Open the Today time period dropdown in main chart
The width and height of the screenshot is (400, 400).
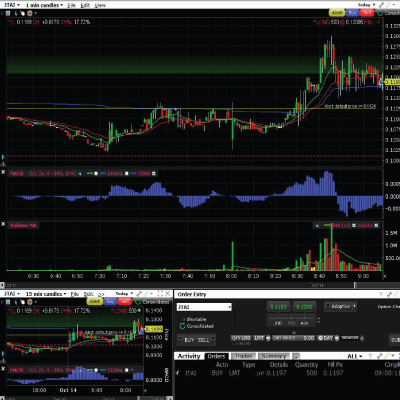click(x=367, y=5)
